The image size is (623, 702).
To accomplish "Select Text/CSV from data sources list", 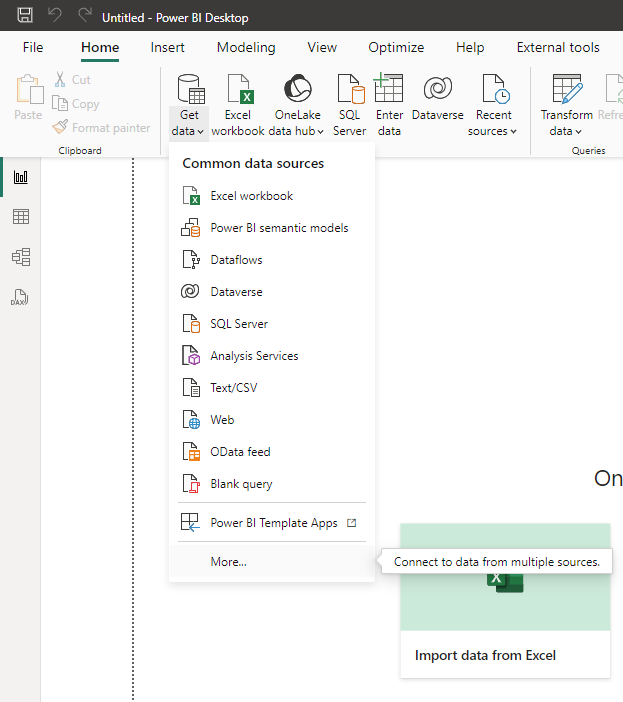I will [x=233, y=388].
